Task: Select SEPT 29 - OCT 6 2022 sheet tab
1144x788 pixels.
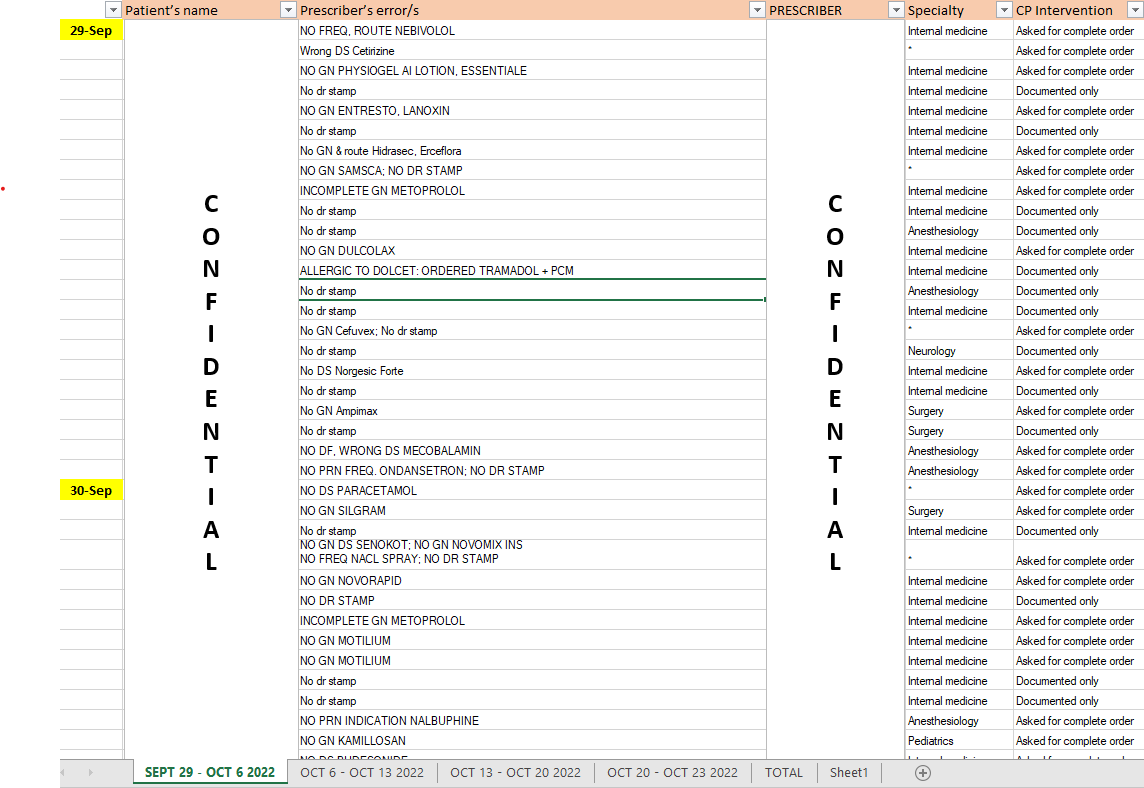Action: (x=209, y=773)
